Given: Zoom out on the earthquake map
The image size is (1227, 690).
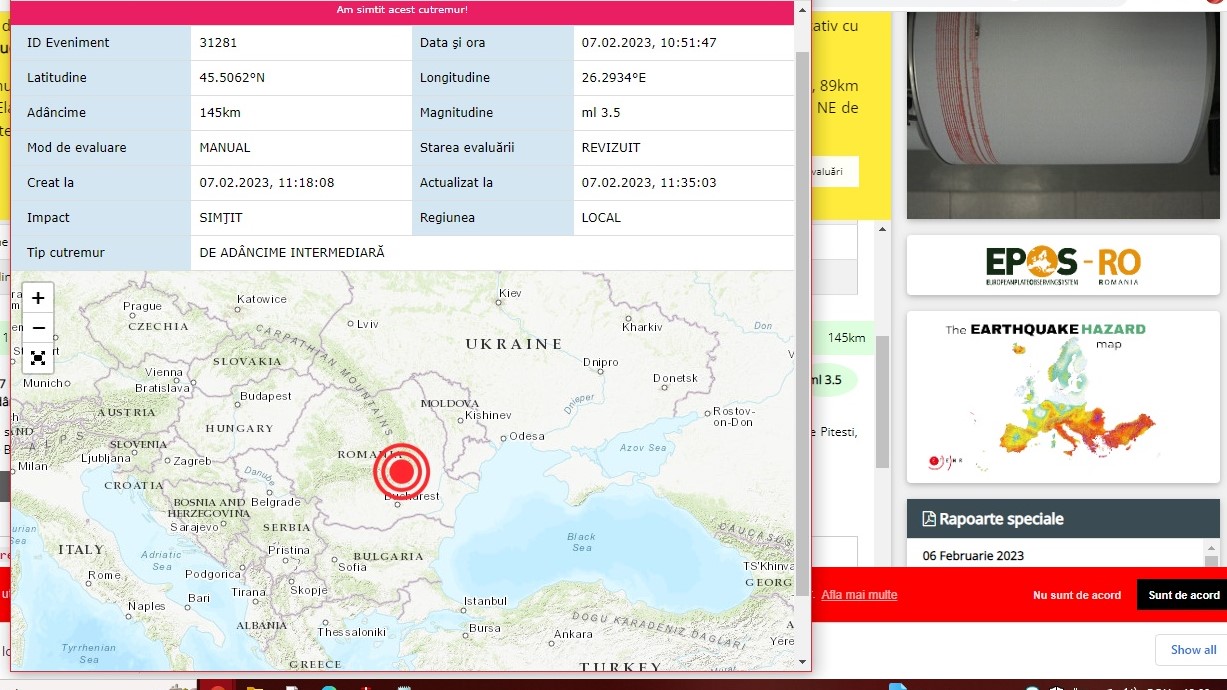Looking at the screenshot, I should click(x=38, y=328).
